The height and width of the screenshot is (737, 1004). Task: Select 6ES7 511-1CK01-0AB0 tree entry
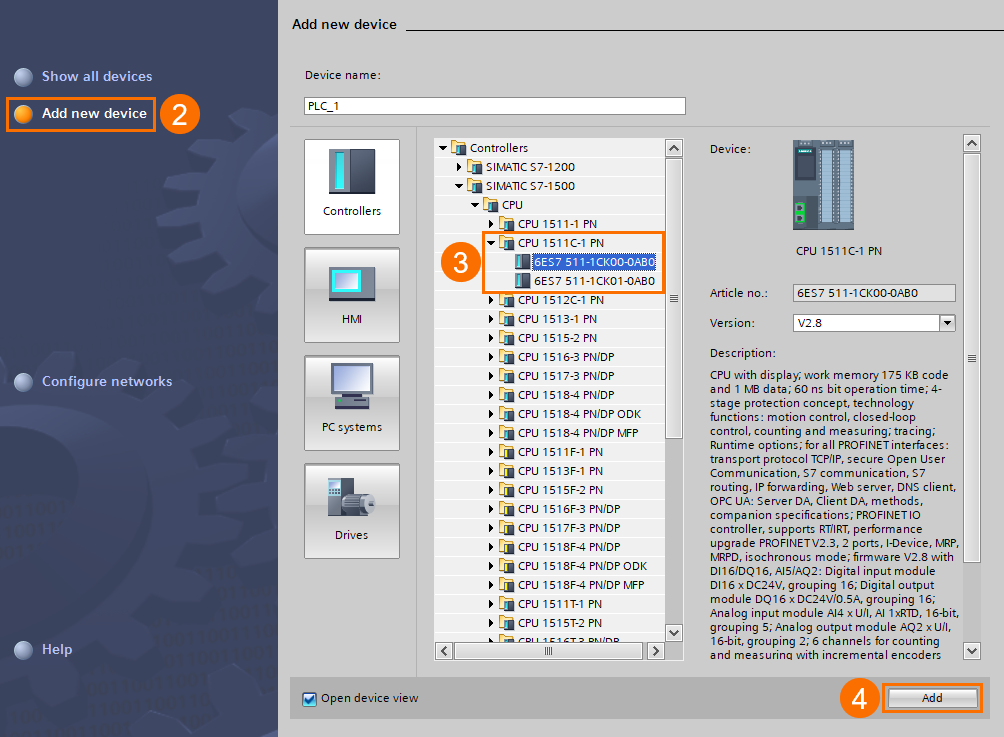[x=594, y=281]
